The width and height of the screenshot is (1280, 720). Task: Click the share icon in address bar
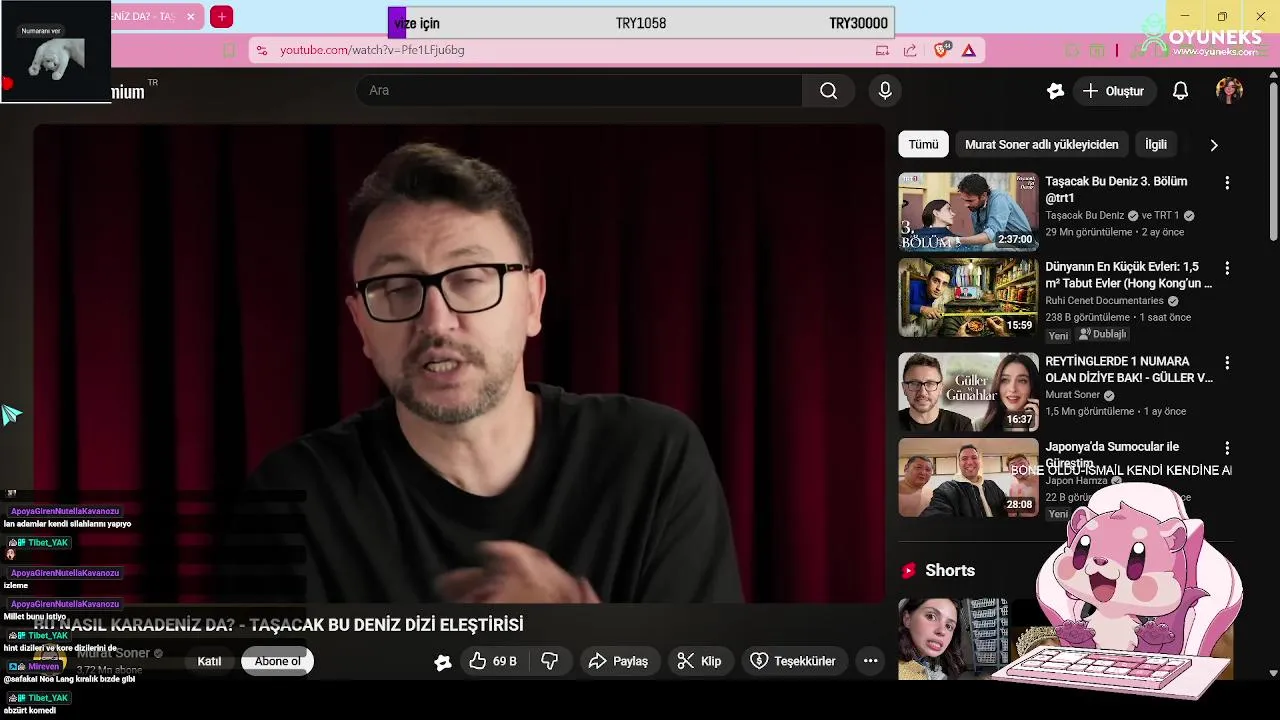point(910,50)
